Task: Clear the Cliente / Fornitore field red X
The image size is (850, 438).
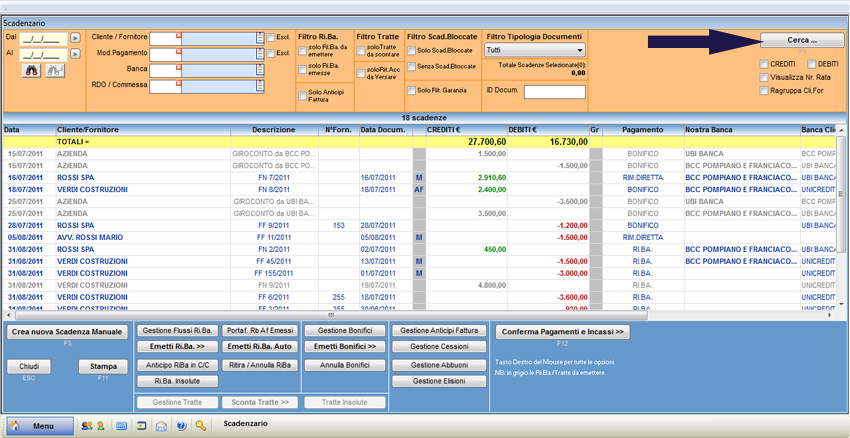Action: pyautogui.click(x=179, y=35)
